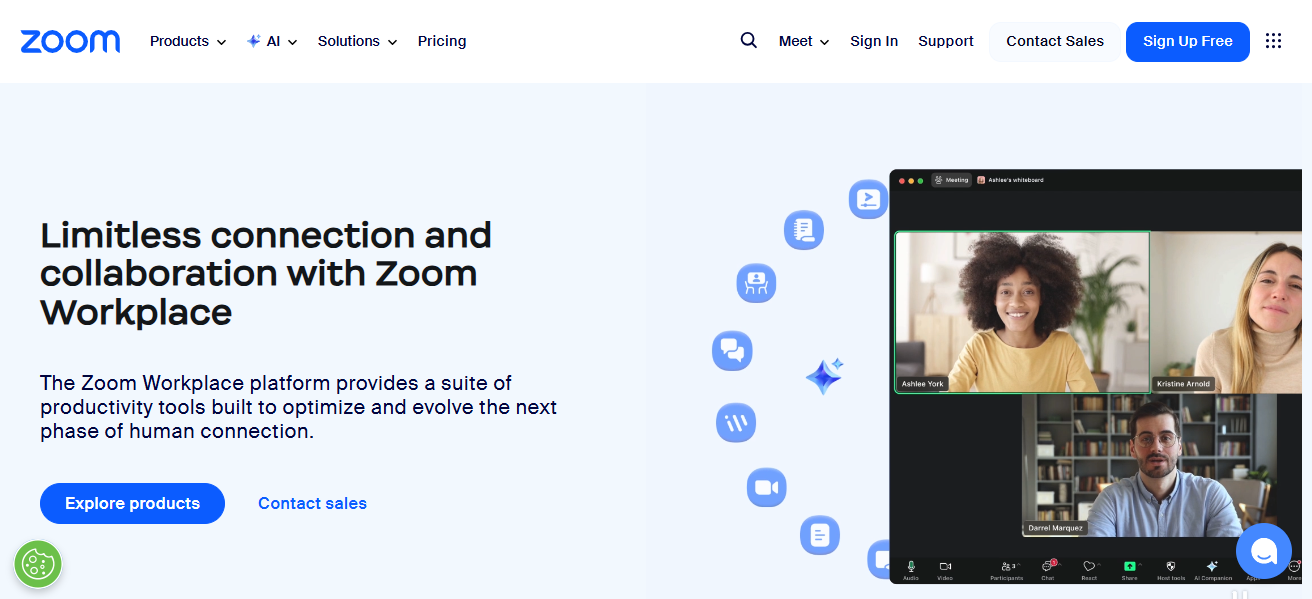
Task: Open caret next to Share
Action: pyautogui.click(x=1140, y=564)
